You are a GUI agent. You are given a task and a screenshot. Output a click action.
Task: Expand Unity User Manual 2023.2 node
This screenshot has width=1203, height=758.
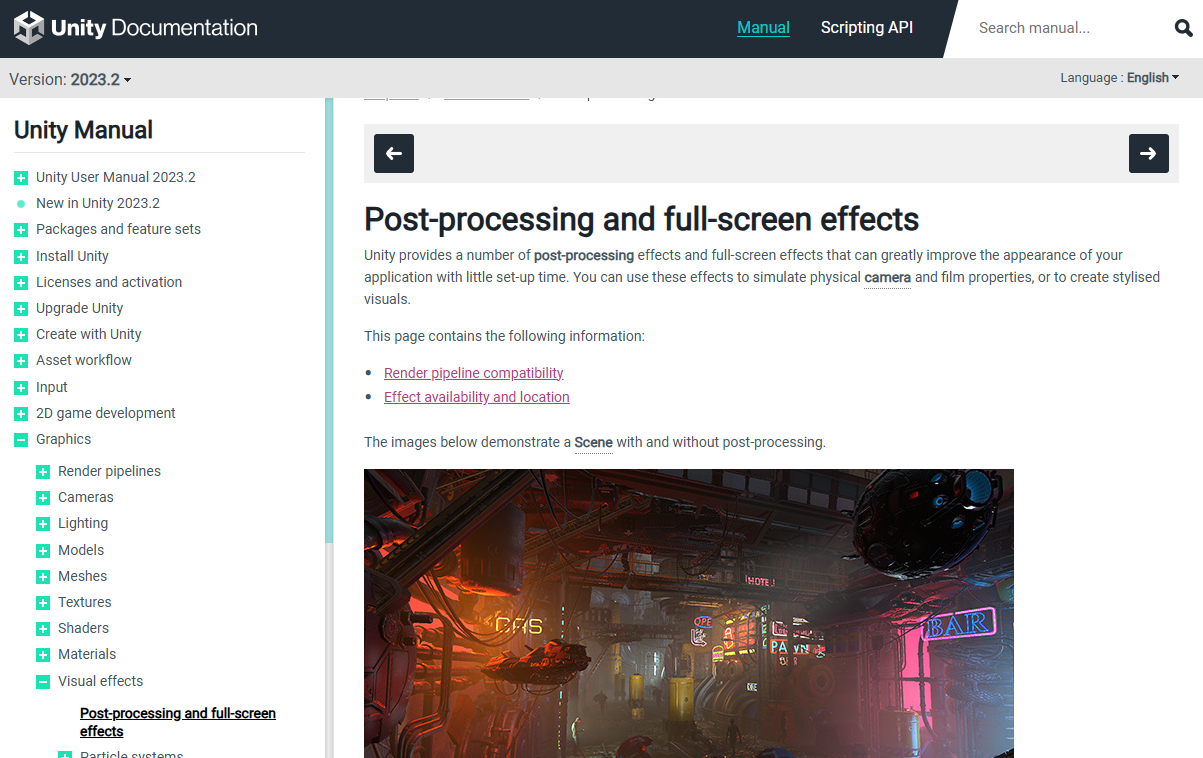21,178
